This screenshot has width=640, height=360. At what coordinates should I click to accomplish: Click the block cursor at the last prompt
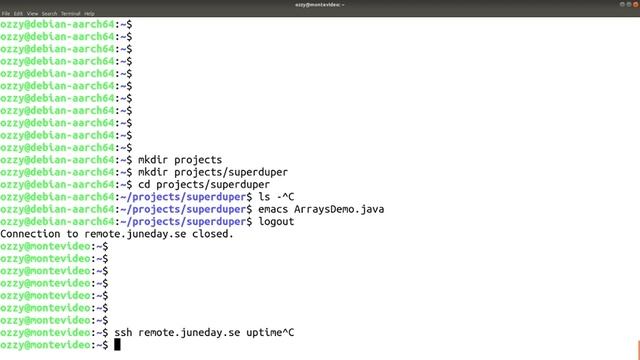(117, 345)
